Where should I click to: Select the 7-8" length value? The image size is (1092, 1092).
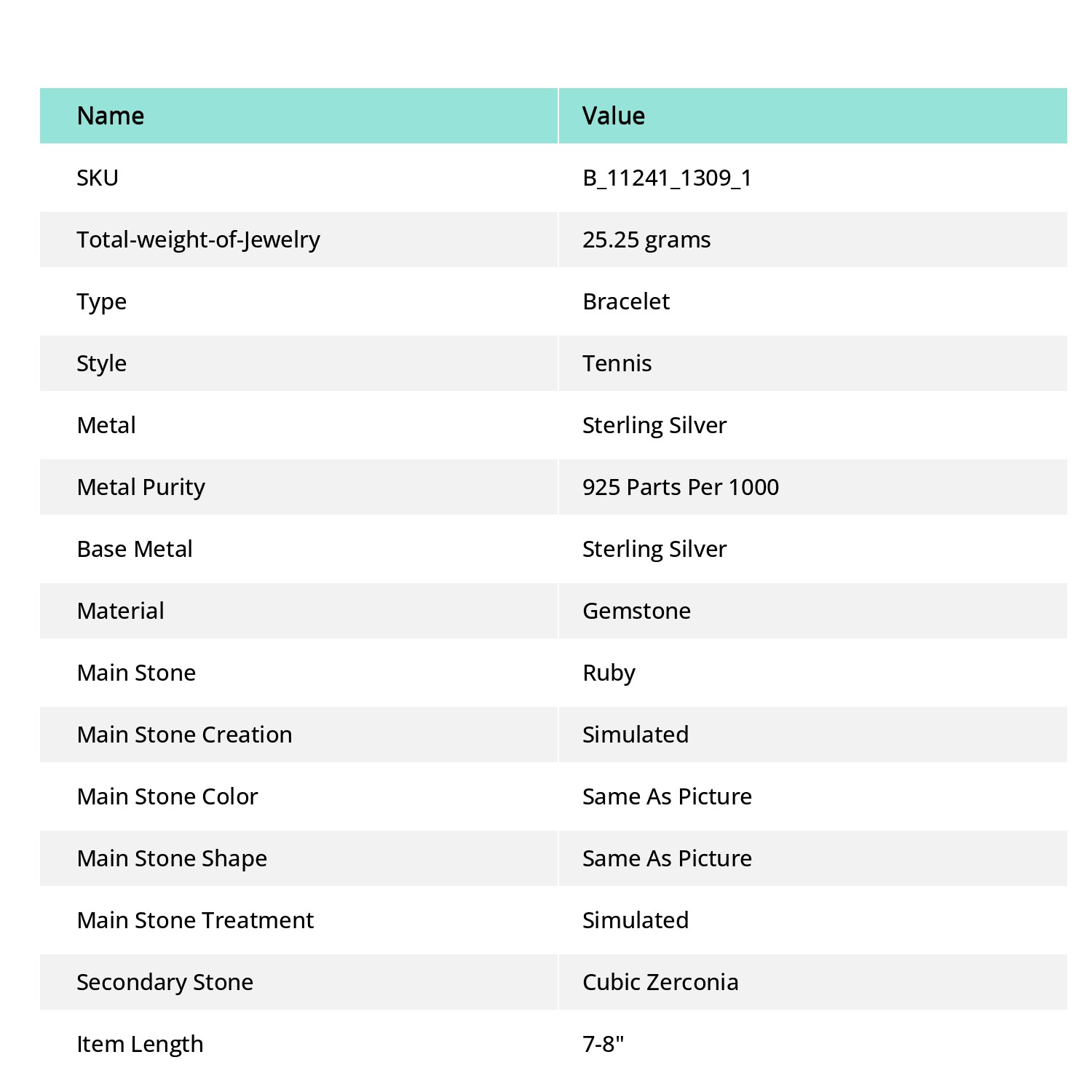click(x=604, y=1044)
